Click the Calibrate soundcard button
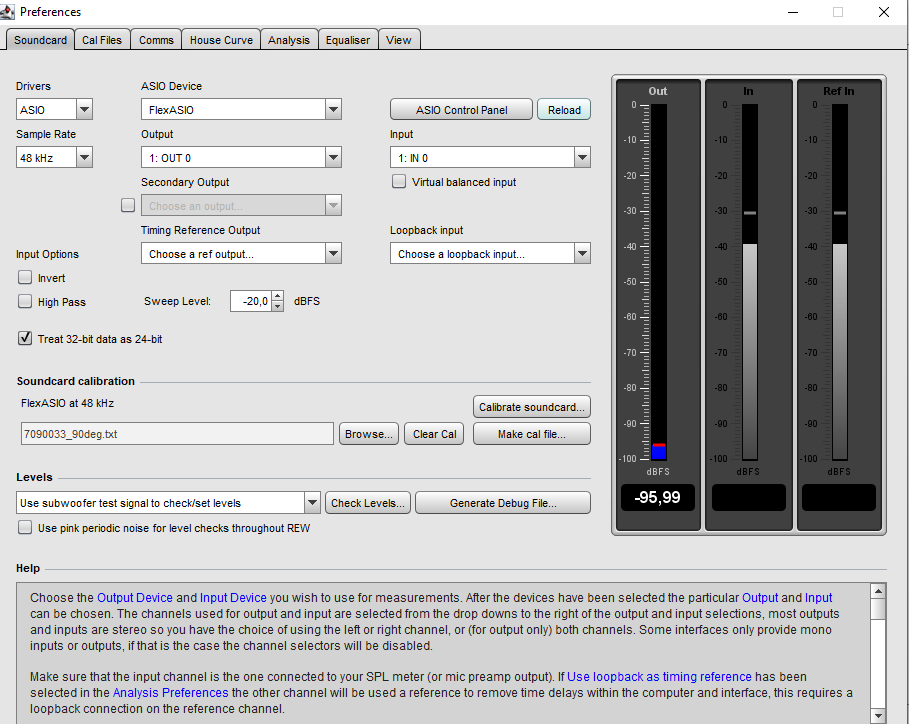Image resolution: width=909 pixels, height=724 pixels. [531, 406]
